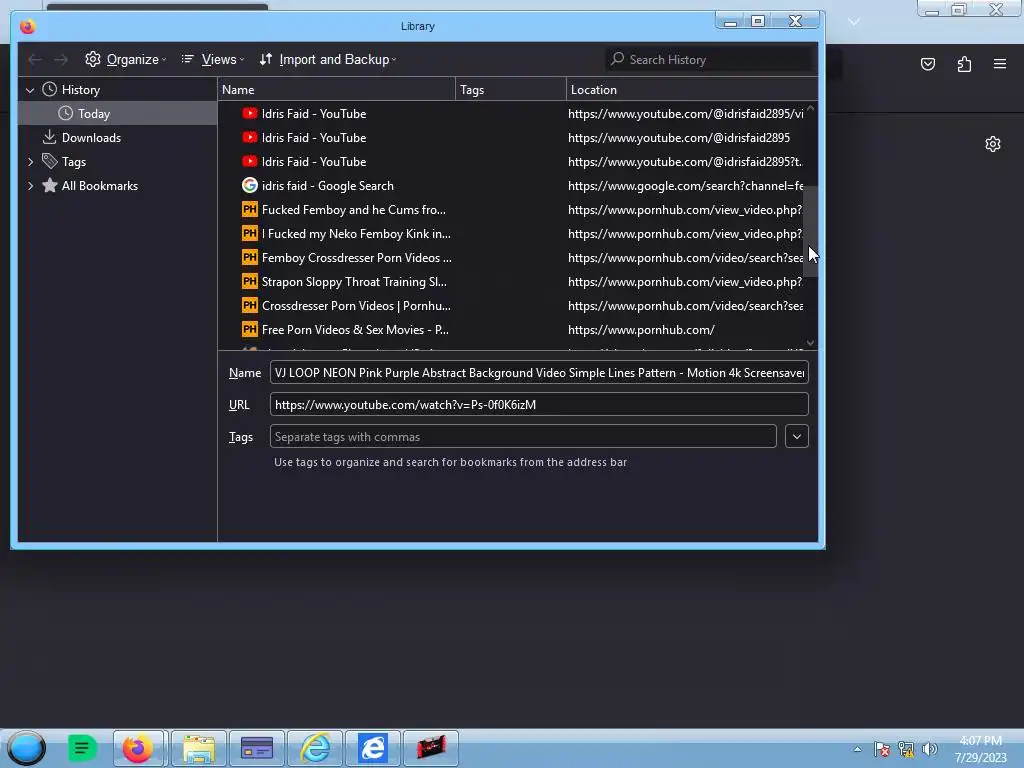This screenshot has width=1024, height=768.
Task: Select History in the sidebar
Action: coord(80,90)
